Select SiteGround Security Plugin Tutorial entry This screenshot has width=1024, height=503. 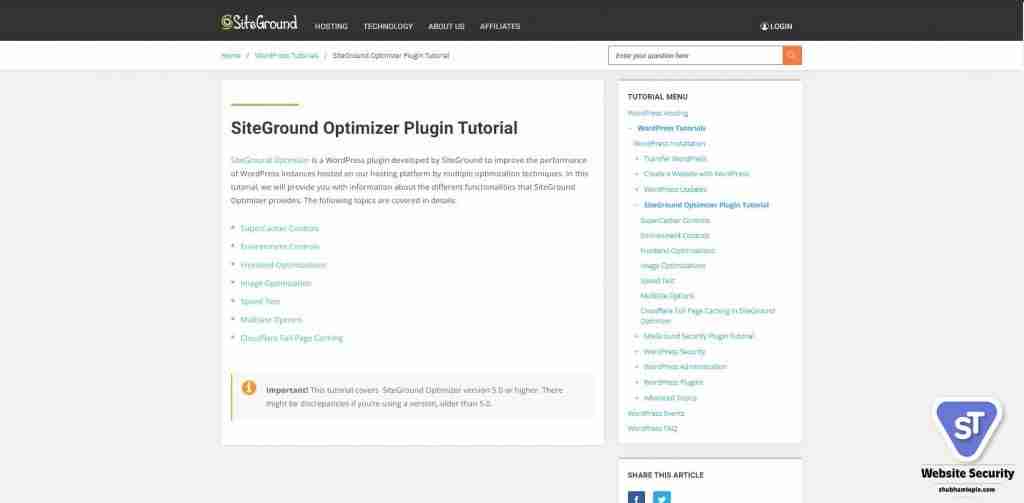point(699,336)
